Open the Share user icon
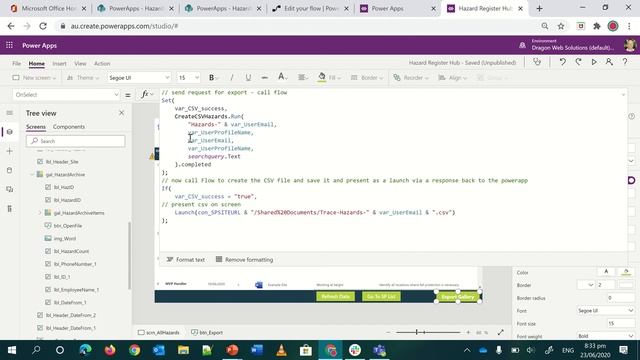The image size is (640, 360). 609,62
